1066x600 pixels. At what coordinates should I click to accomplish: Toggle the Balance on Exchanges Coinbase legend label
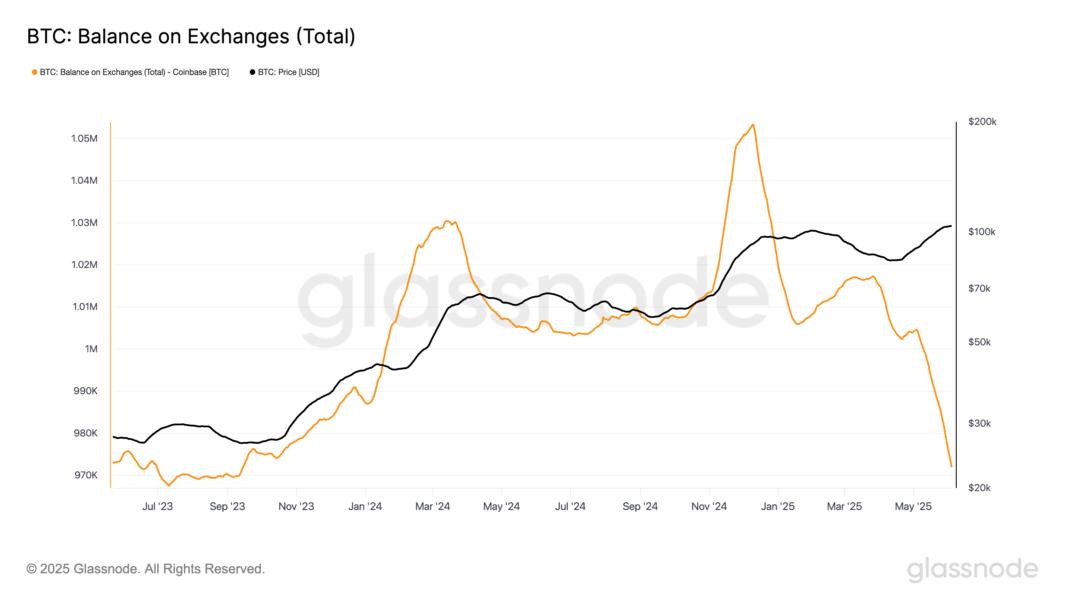point(134,73)
